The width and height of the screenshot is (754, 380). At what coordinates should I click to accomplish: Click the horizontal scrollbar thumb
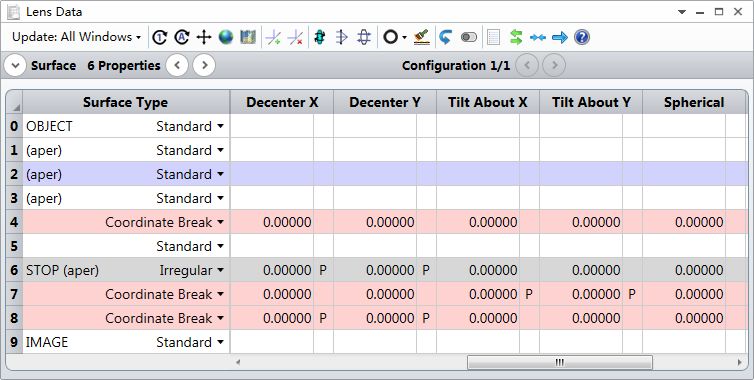pyautogui.click(x=560, y=362)
